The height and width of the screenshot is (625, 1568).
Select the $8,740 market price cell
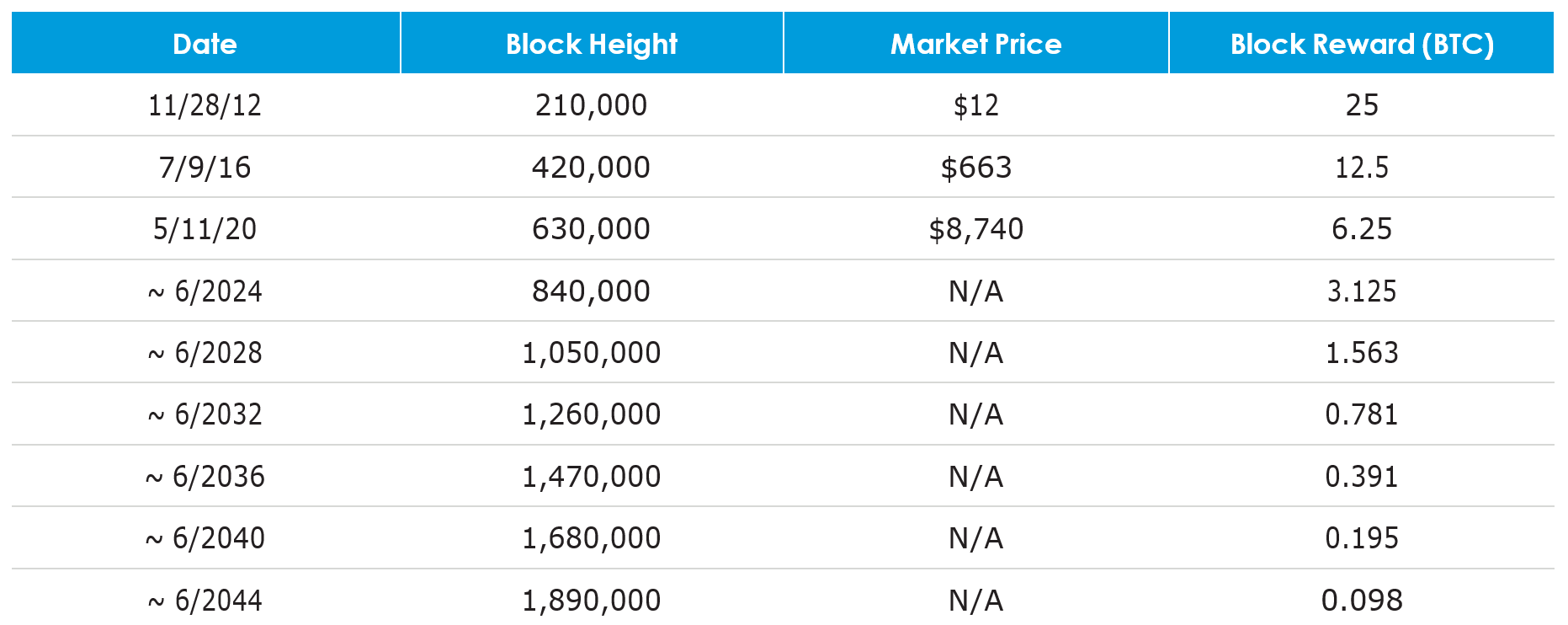tap(975, 229)
